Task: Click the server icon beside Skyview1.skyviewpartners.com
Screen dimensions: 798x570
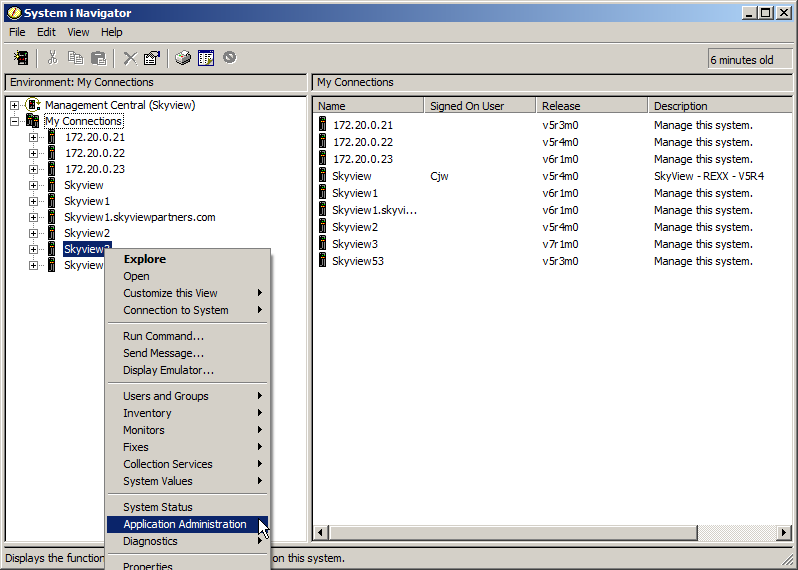Action: click(51, 217)
